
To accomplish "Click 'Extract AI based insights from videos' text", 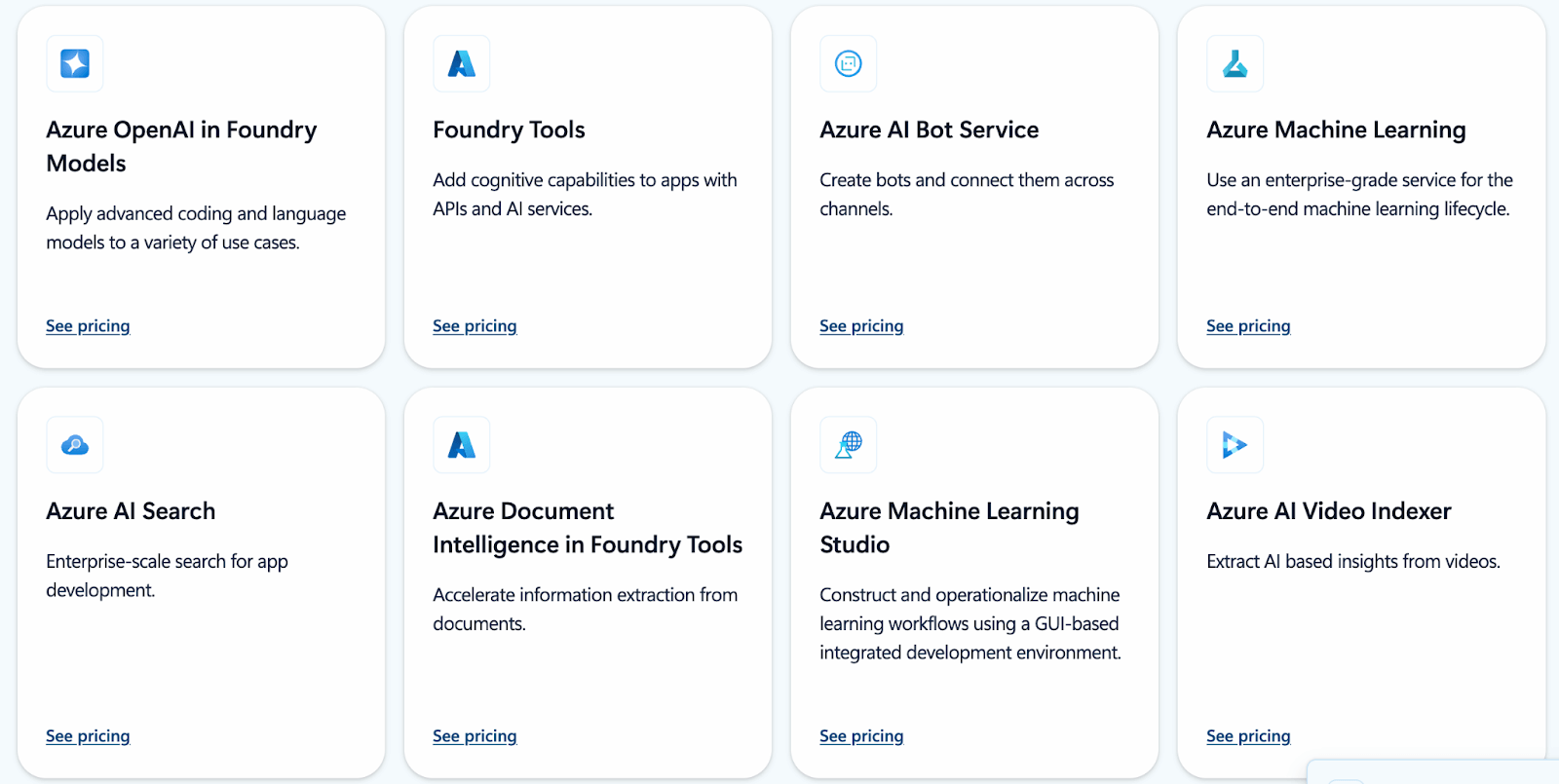I will [1353, 562].
